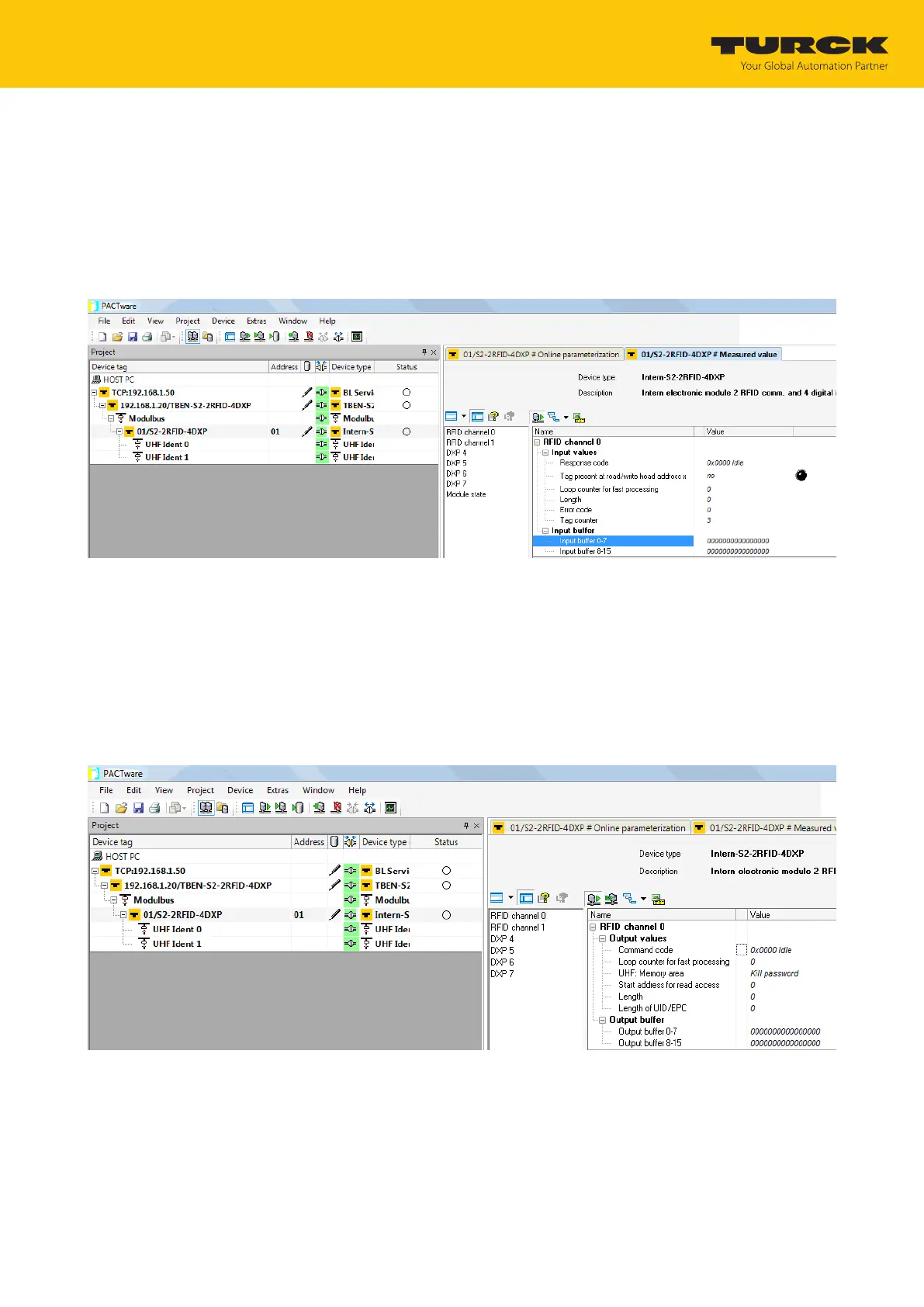
Task: Switch to Online parameterization tab in lower screenshot
Action: (x=590, y=827)
